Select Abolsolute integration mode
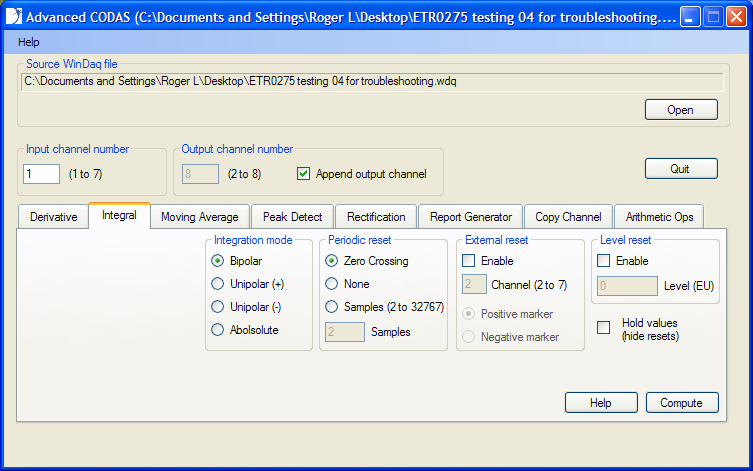 pyautogui.click(x=218, y=330)
